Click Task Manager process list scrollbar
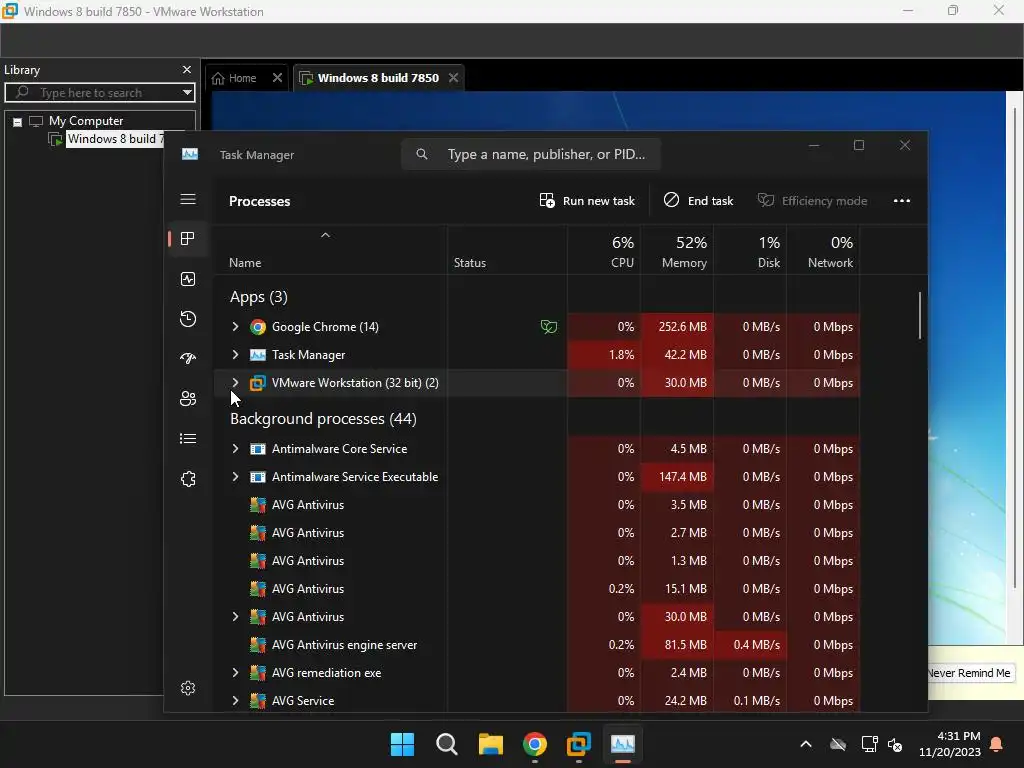Screen dimensions: 1024x768 point(920,315)
